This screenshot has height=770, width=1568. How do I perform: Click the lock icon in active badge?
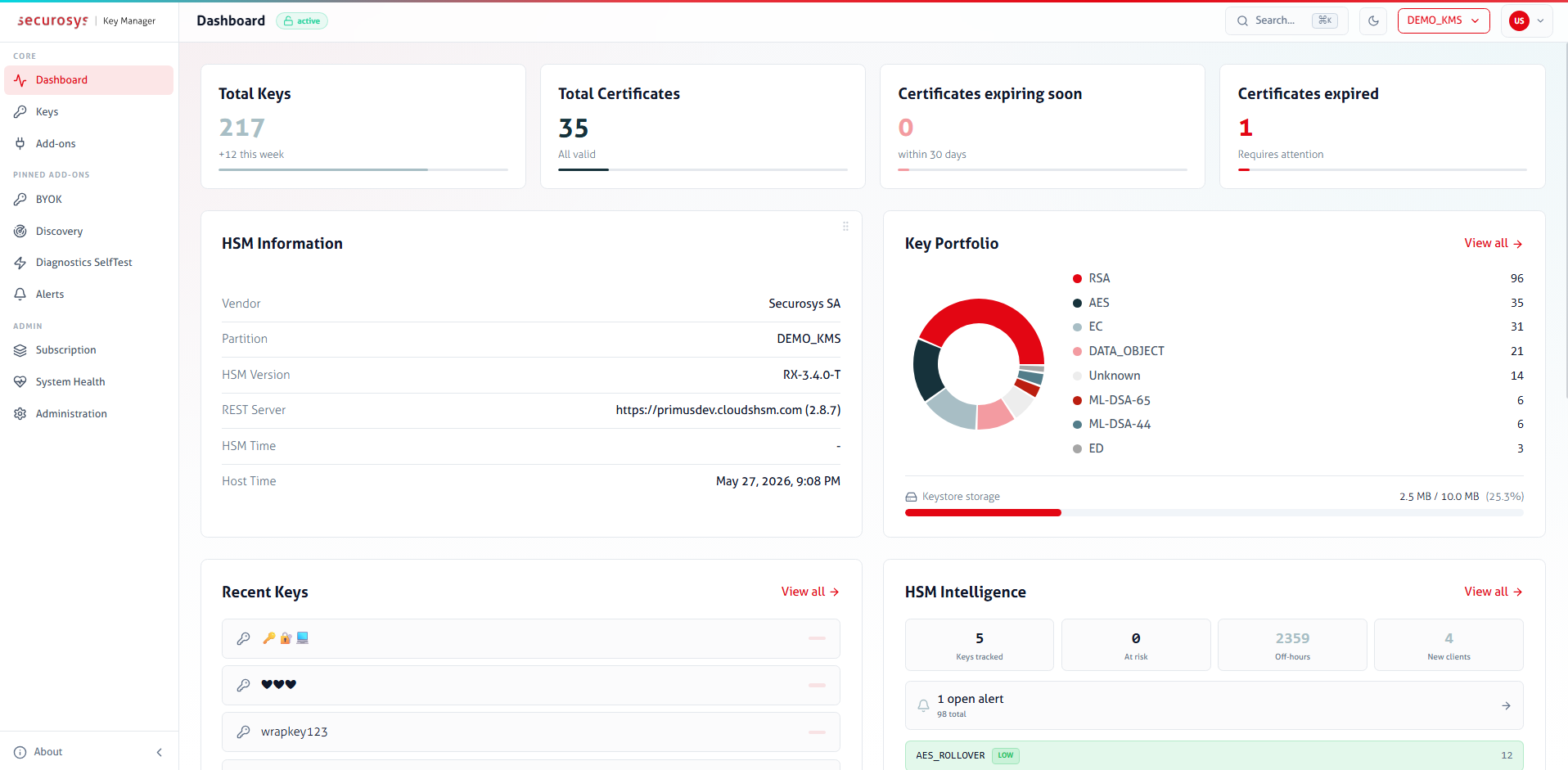click(x=288, y=21)
